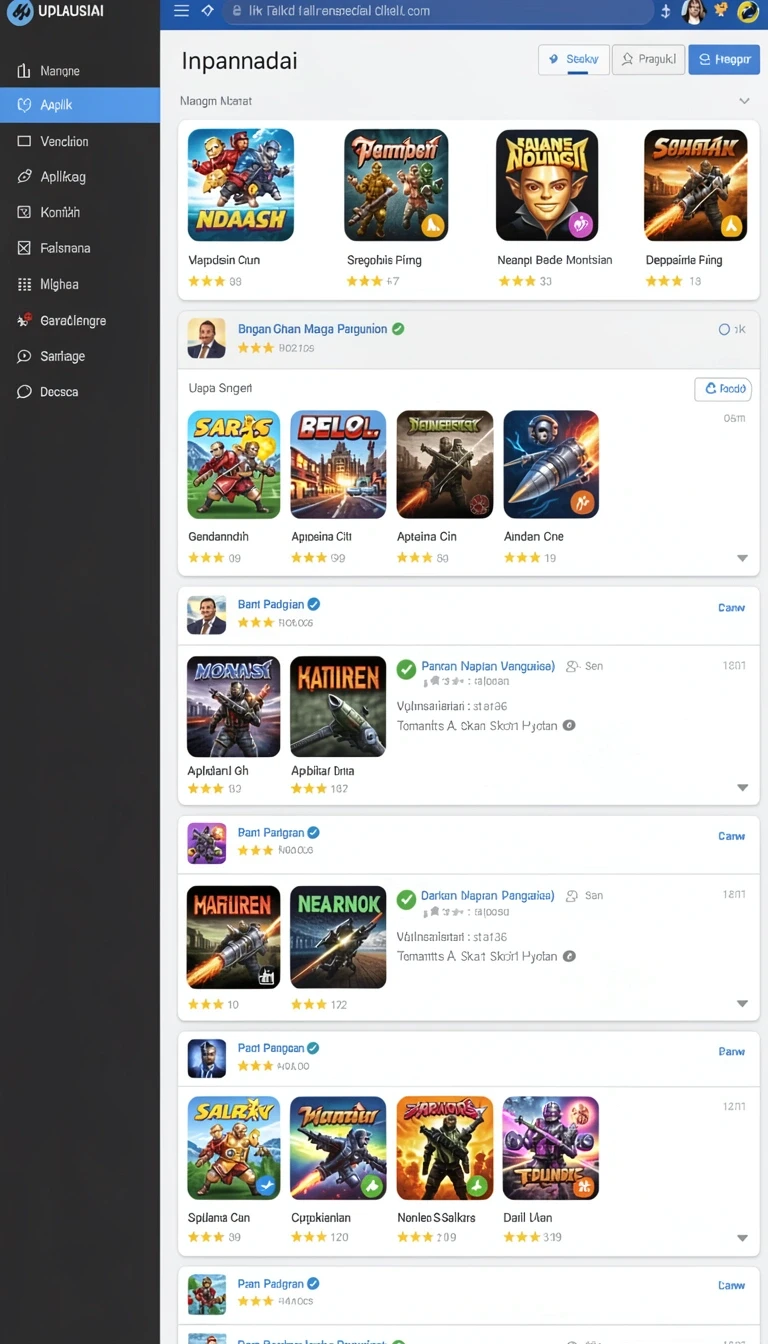This screenshot has width=768, height=1344.
Task: Click the address bar field
Action: [x=436, y=11]
